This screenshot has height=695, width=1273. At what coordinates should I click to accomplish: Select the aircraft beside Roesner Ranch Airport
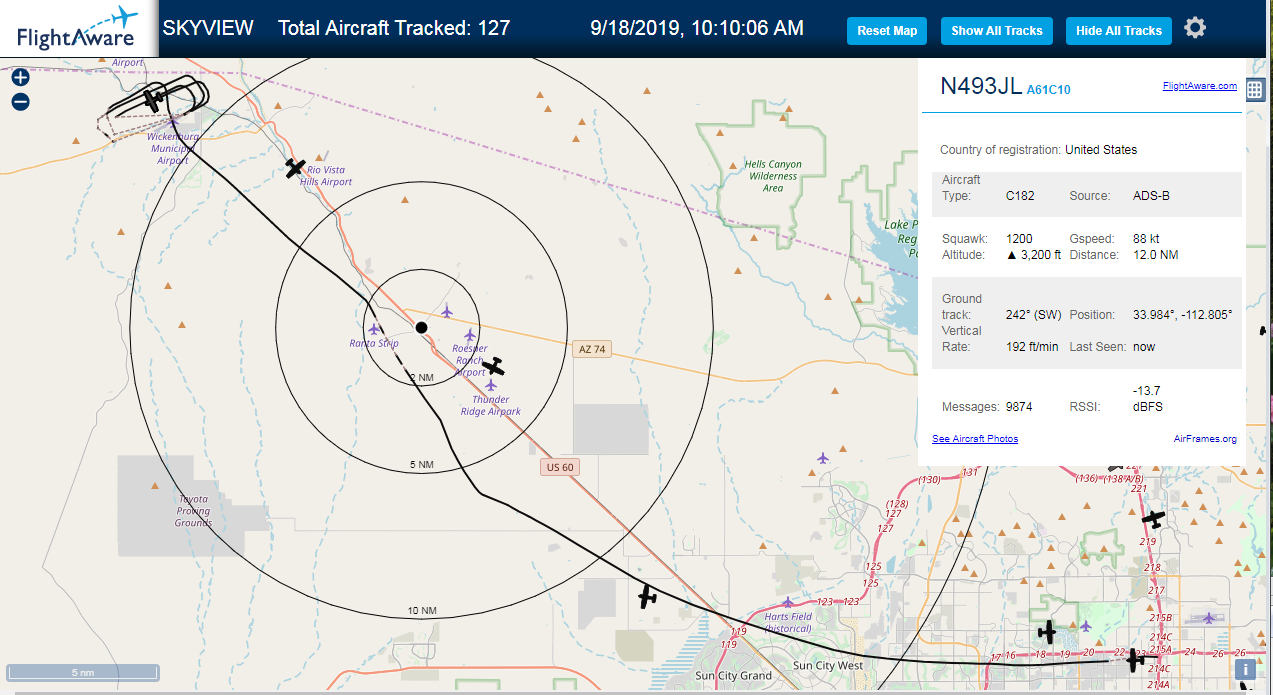[494, 367]
